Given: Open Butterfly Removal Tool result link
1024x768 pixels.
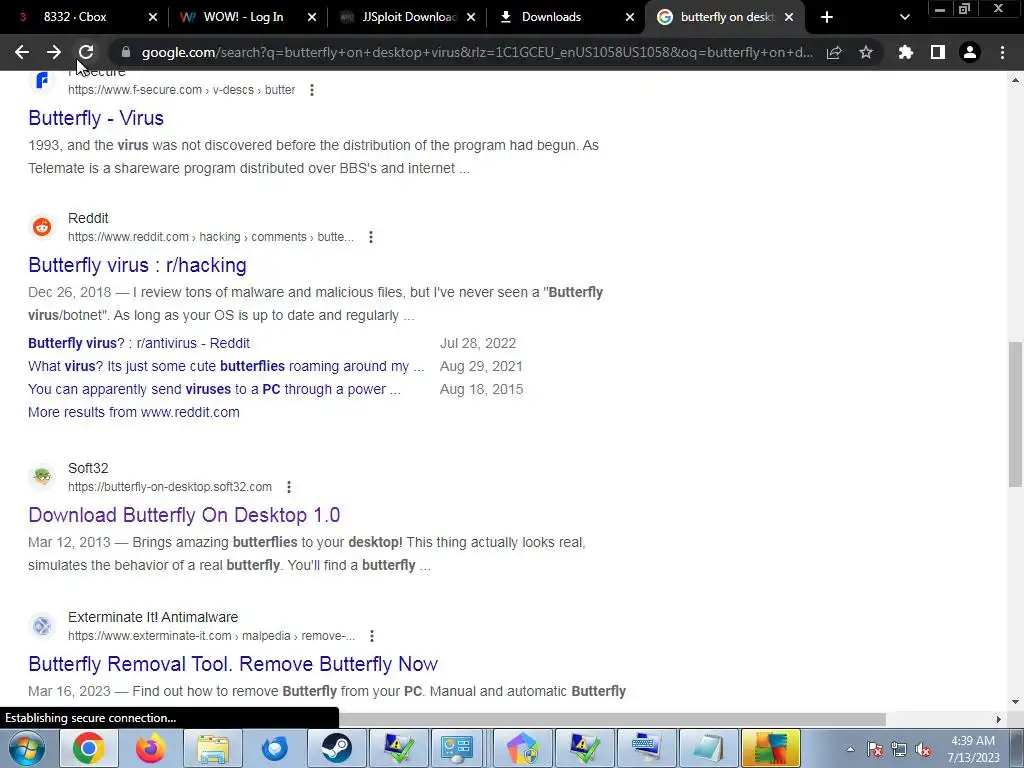Looking at the screenshot, I should tap(233, 664).
